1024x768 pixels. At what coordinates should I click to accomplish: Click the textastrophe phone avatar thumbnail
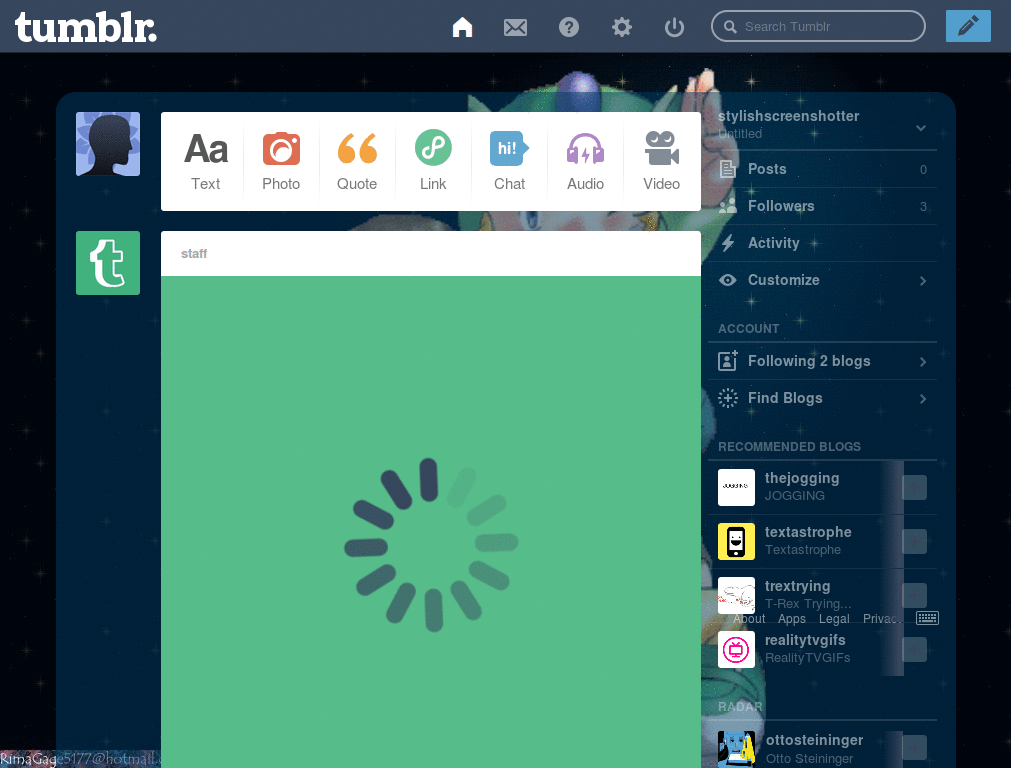[x=736, y=541]
